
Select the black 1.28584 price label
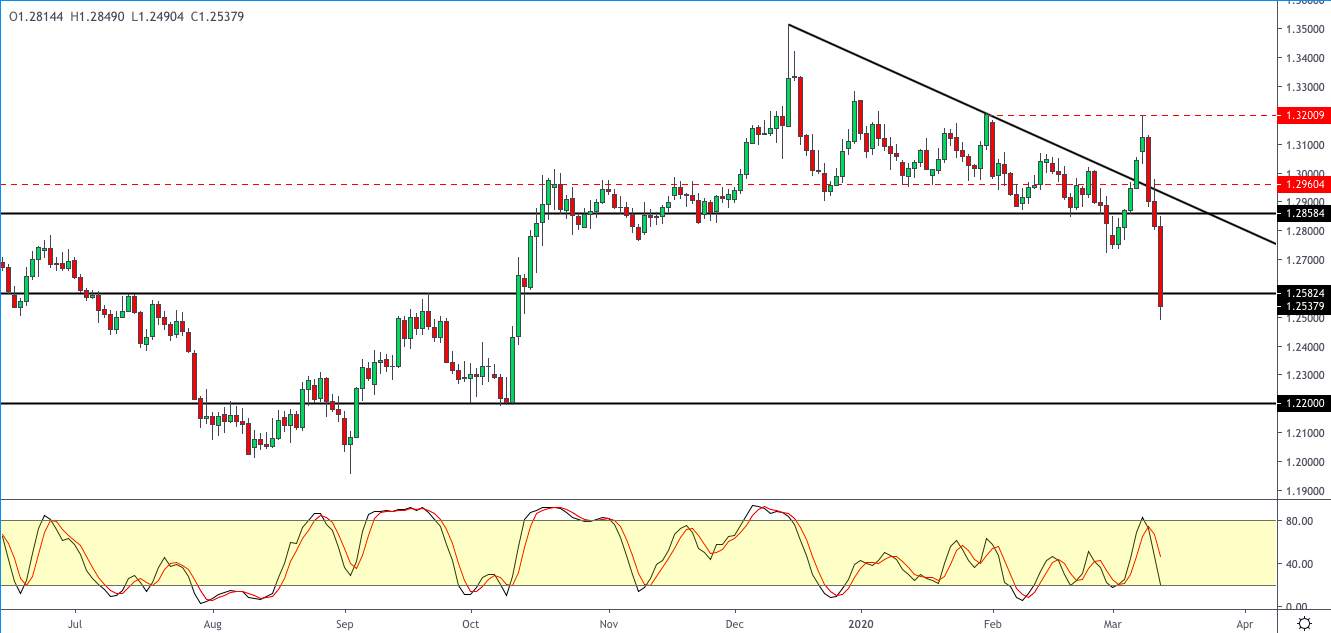pos(1304,214)
